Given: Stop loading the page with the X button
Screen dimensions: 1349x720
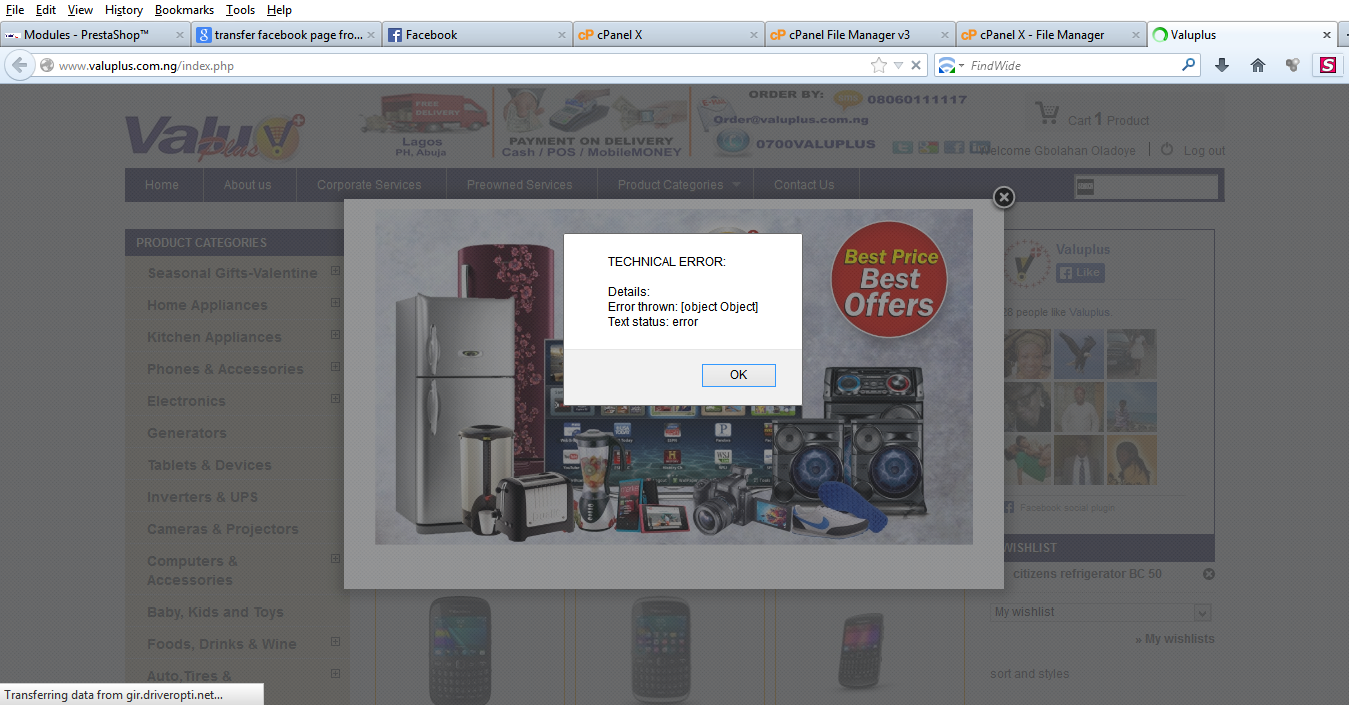Looking at the screenshot, I should (915, 65).
